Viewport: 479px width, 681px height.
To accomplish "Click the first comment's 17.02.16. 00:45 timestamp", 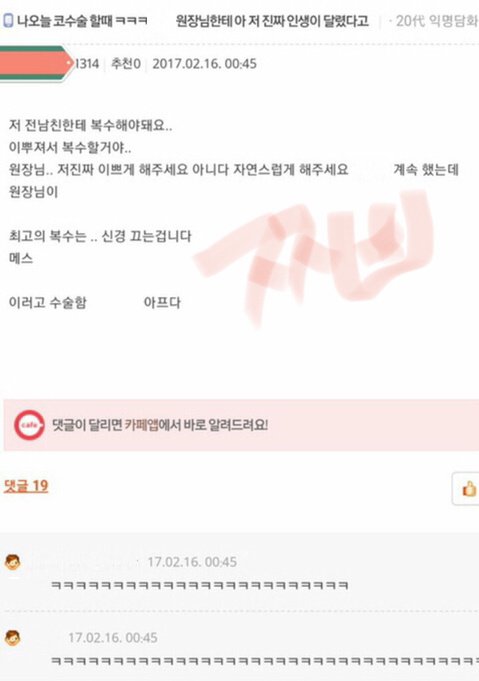I will (x=192, y=562).
